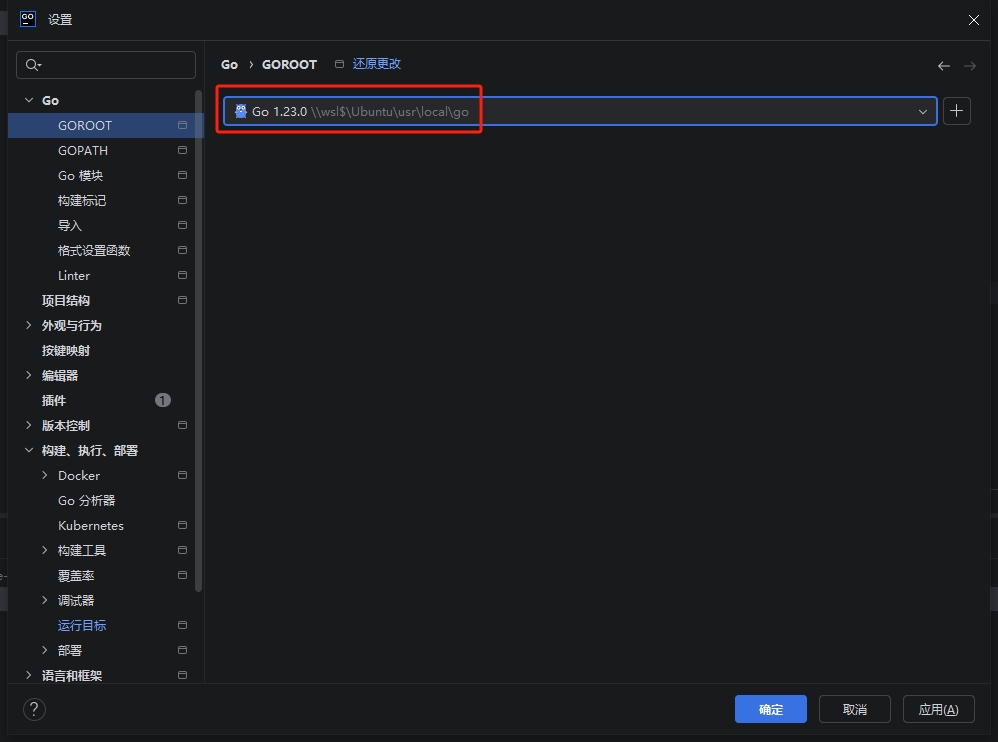
Task: Click the project-level icon beside Docker row
Action: [182, 475]
